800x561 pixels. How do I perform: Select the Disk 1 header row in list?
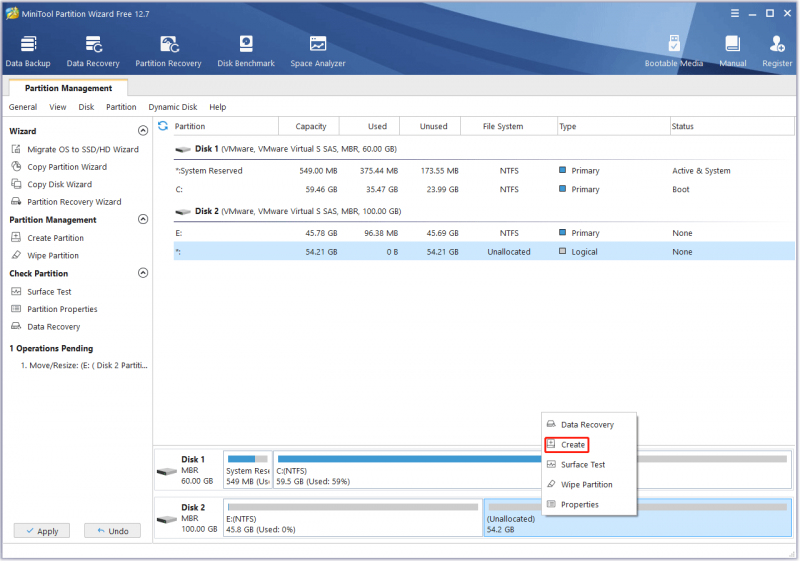click(484, 149)
